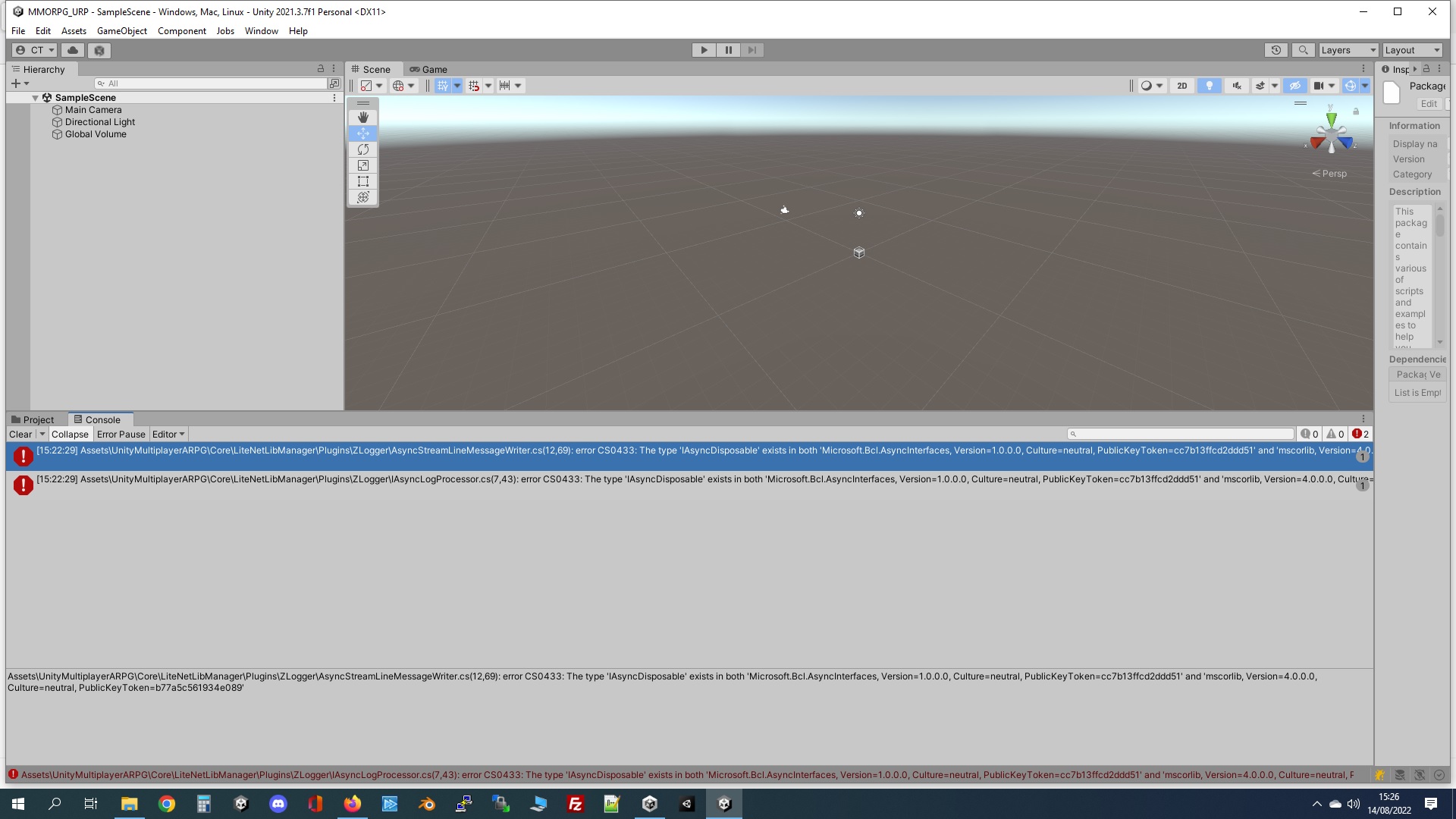
Task: Open the scene search window
Action: [x=1304, y=49]
